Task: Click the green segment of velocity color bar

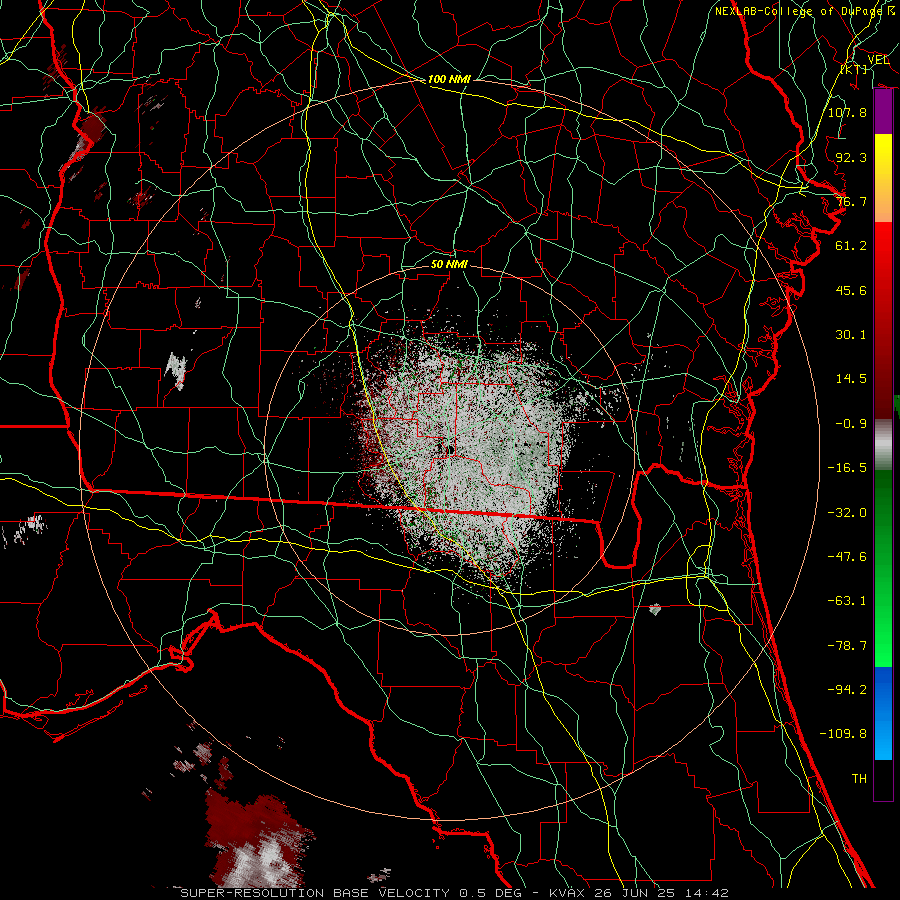Action: 883,568
